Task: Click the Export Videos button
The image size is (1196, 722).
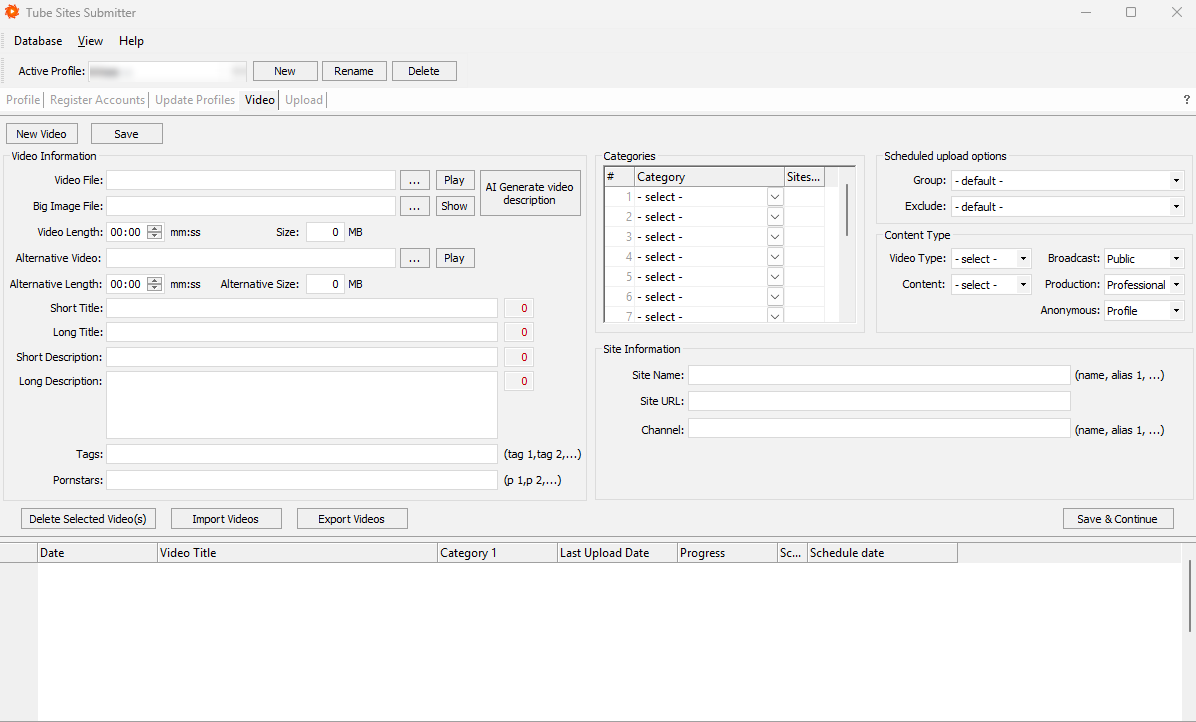Action: [x=352, y=518]
